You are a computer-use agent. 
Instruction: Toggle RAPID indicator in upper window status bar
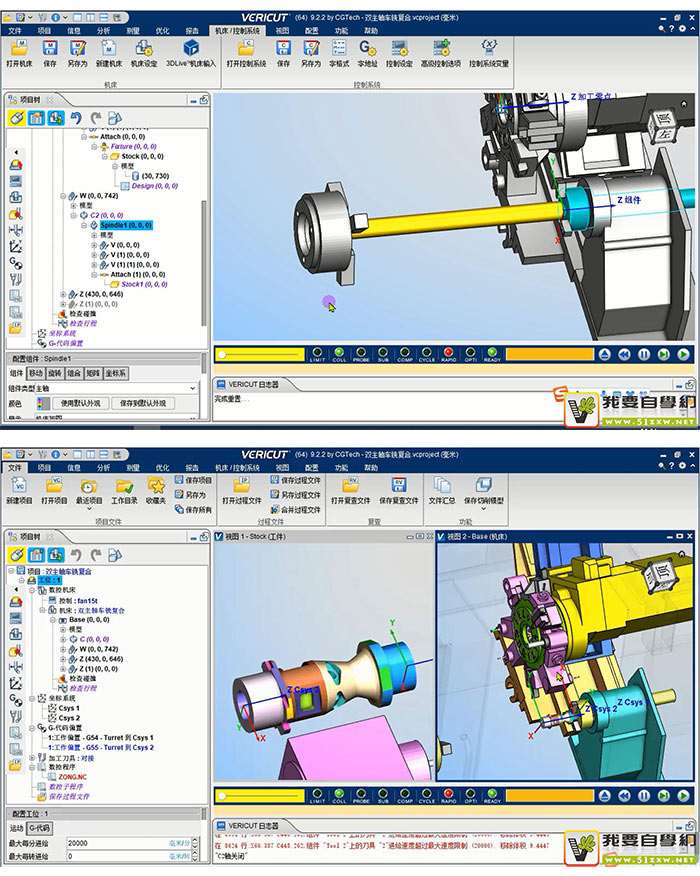coord(449,353)
